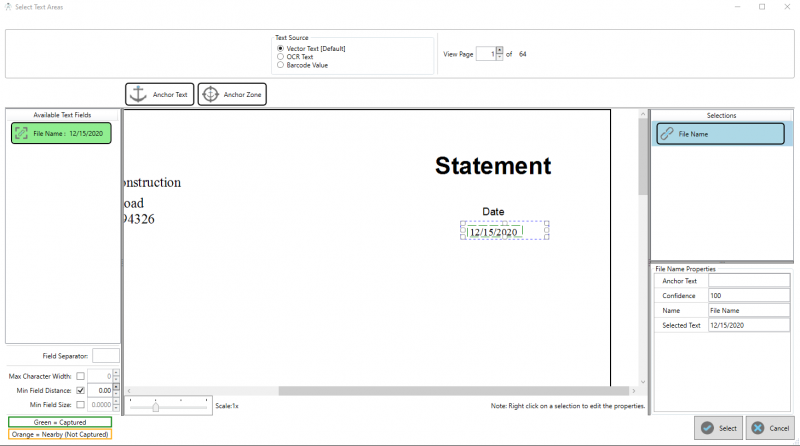Select the OCR Text radio option

(279, 57)
